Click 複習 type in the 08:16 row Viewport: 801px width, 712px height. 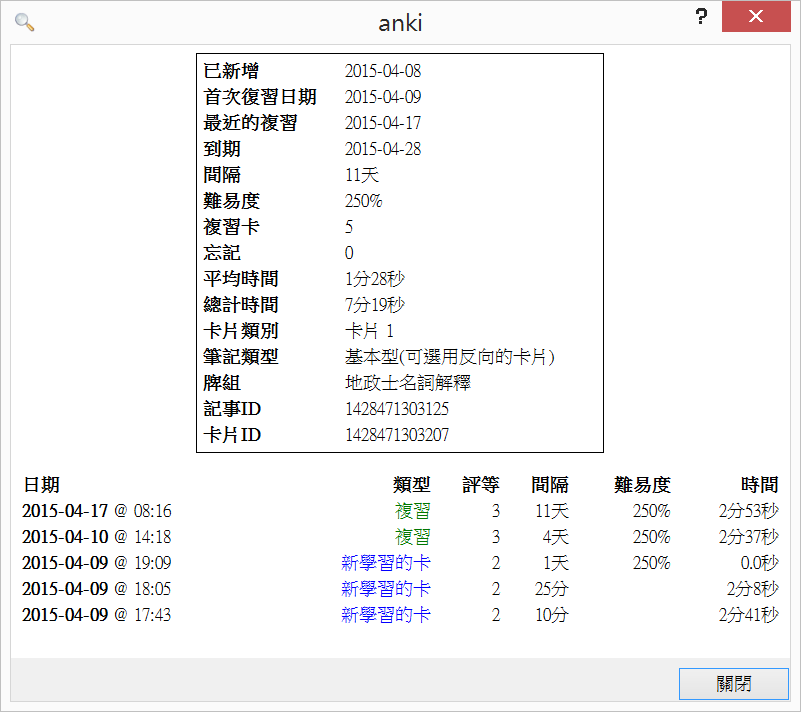click(412, 511)
